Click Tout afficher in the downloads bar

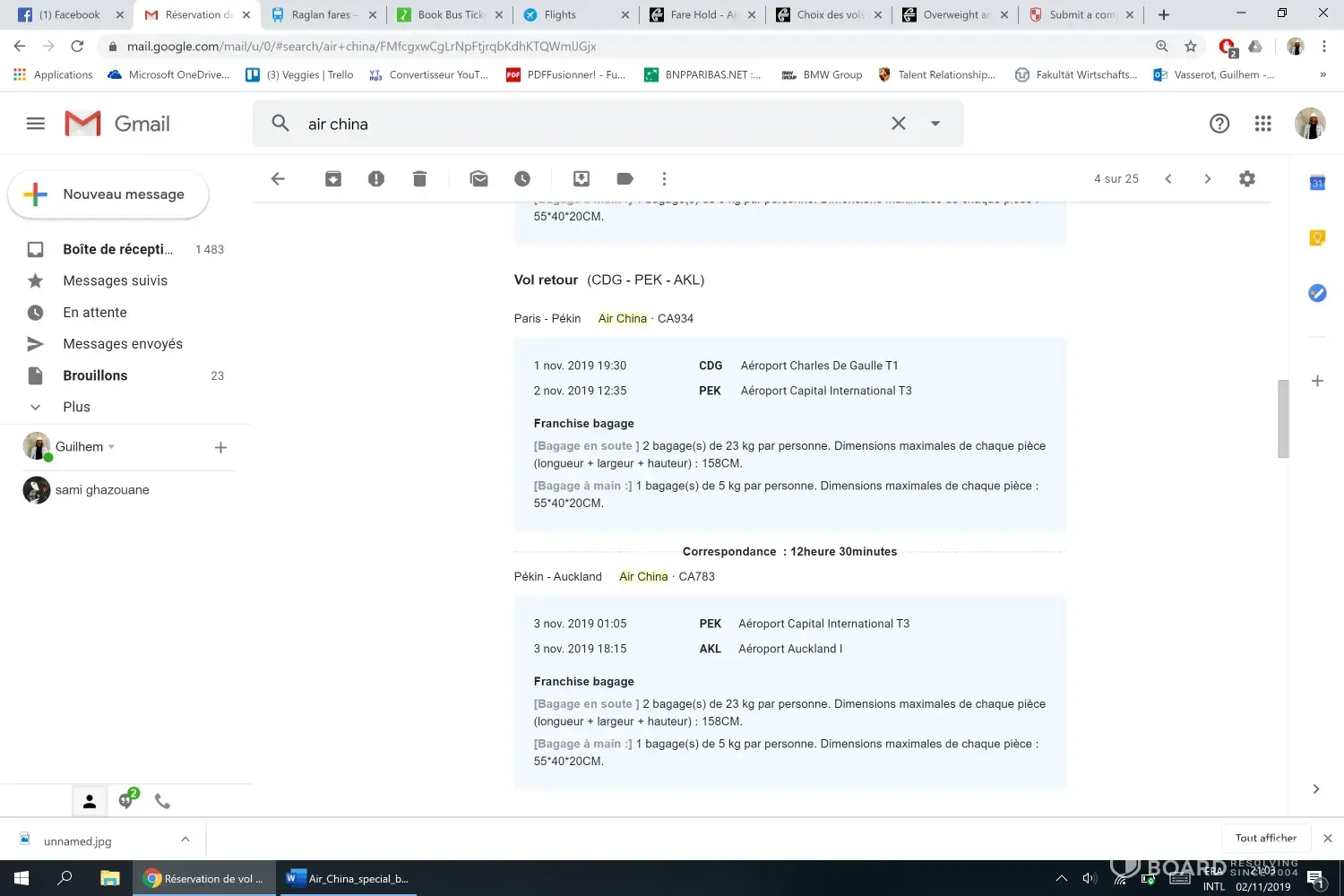pyautogui.click(x=1265, y=839)
